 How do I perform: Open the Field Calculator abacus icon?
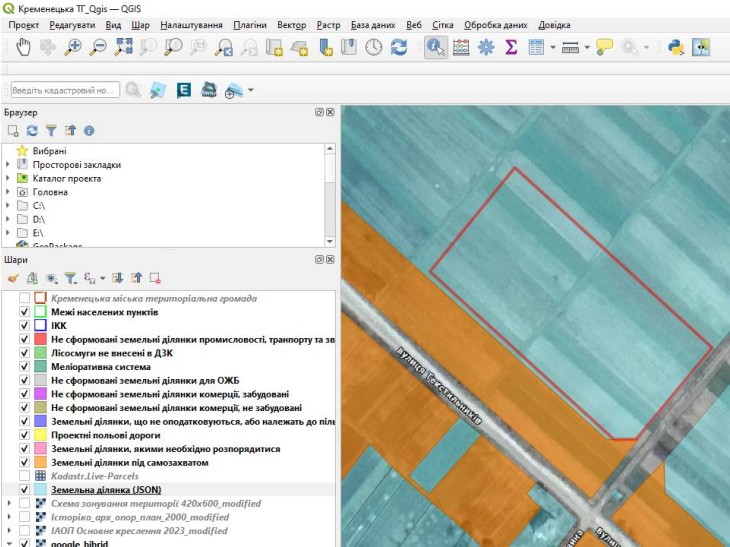pos(461,47)
